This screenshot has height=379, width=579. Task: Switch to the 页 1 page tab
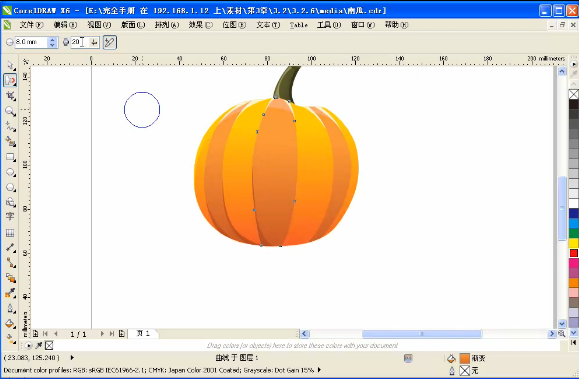[x=143, y=334]
